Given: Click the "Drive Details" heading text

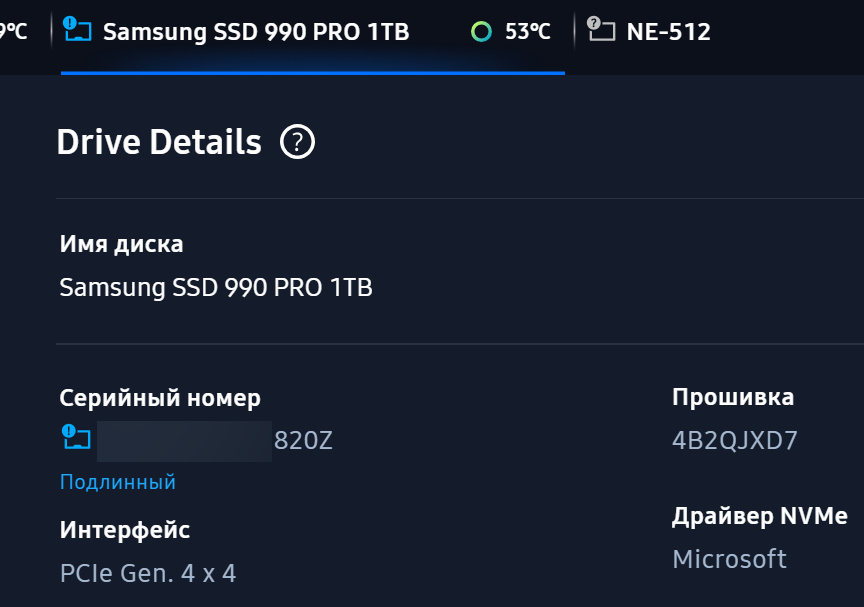Looking at the screenshot, I should 159,143.
